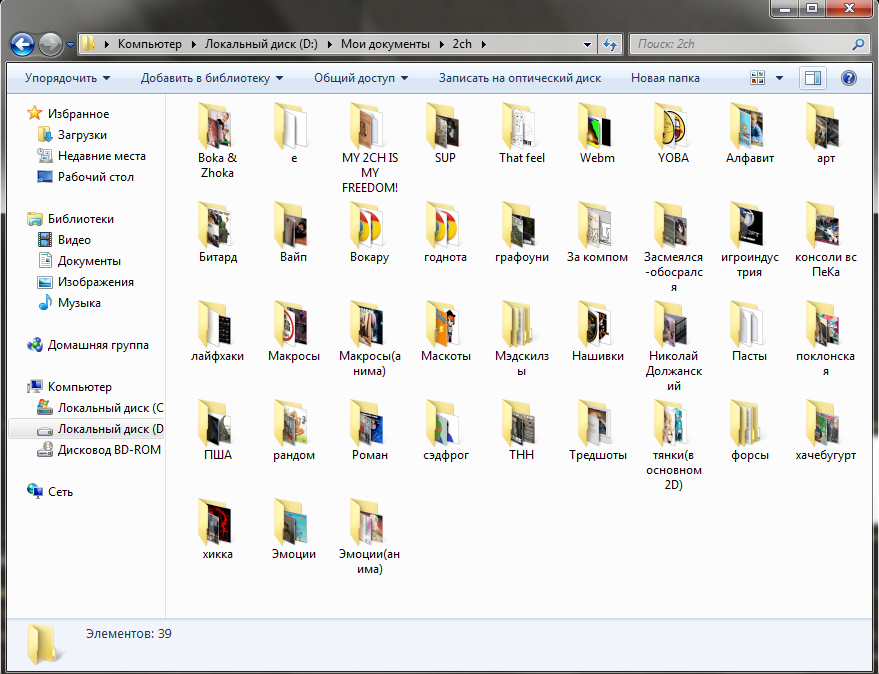Select the 'игроиндустрия' folder
This screenshot has height=674, width=879.
(750, 239)
